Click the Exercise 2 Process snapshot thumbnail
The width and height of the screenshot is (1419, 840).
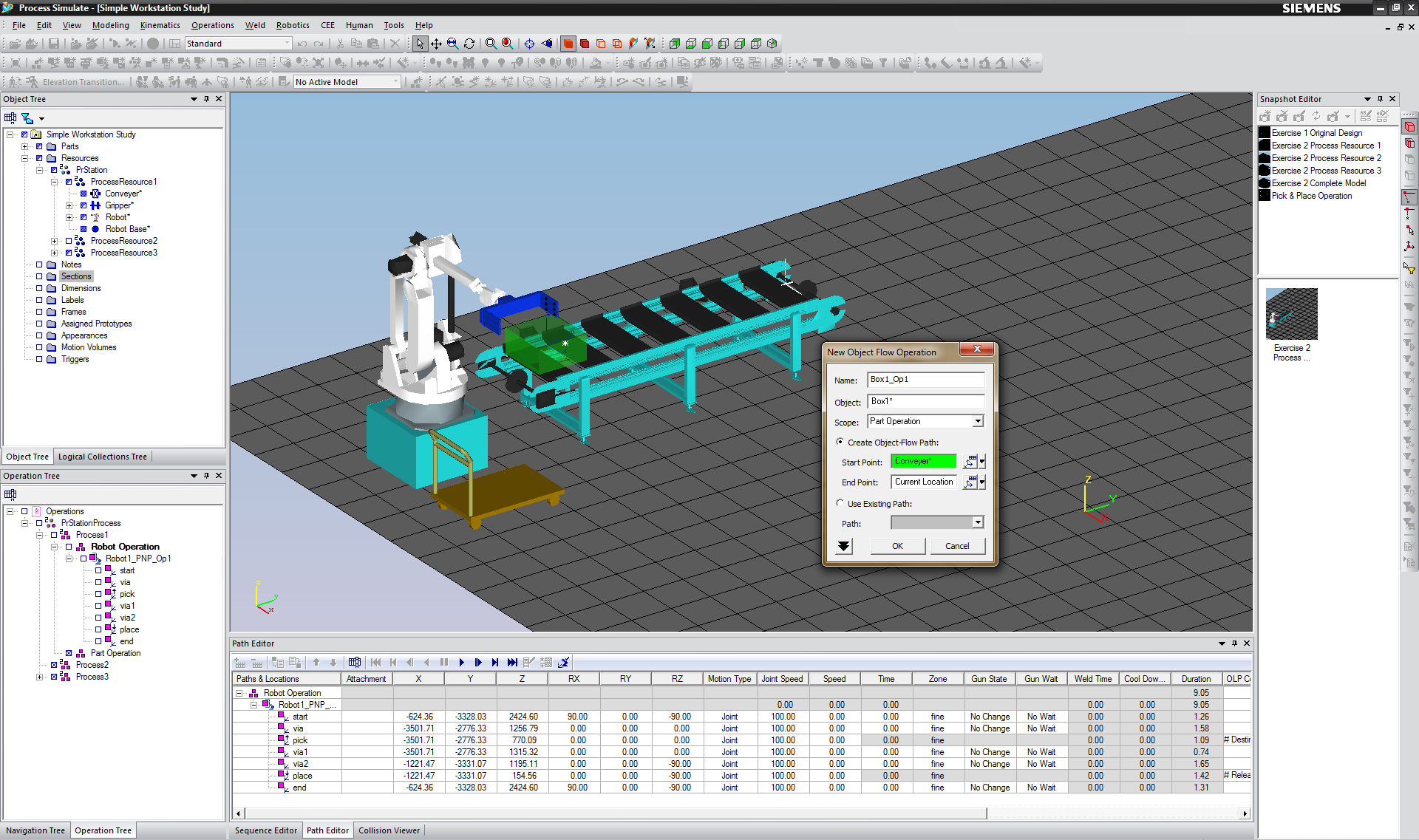point(1291,314)
